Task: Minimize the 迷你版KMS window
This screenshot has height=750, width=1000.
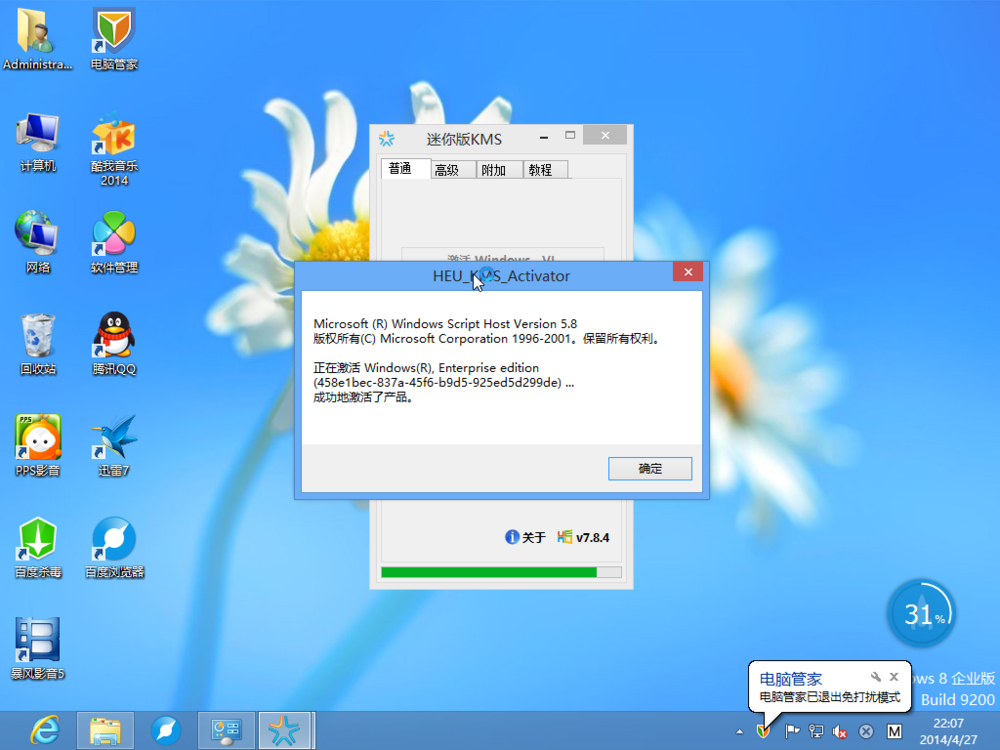Action: click(x=543, y=136)
